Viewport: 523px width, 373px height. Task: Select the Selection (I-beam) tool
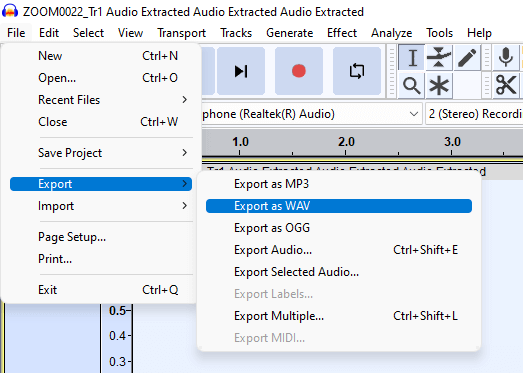tap(412, 57)
